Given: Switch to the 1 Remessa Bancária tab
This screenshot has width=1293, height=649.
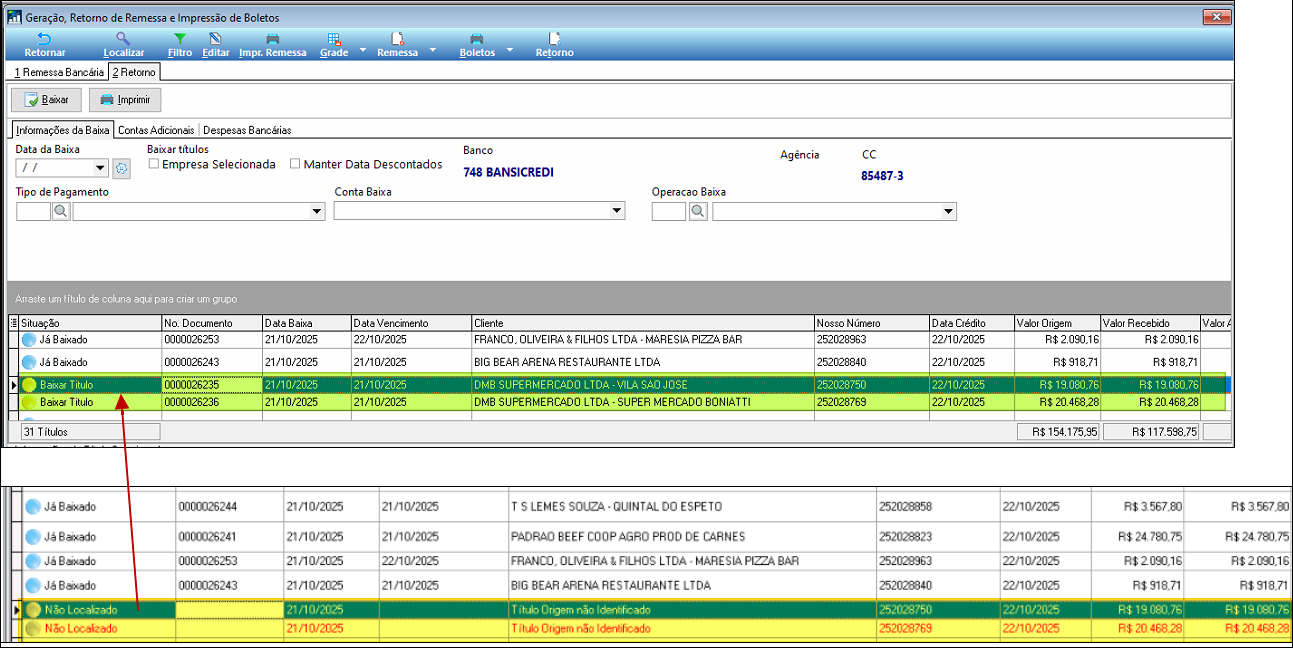Looking at the screenshot, I should tap(57, 72).
